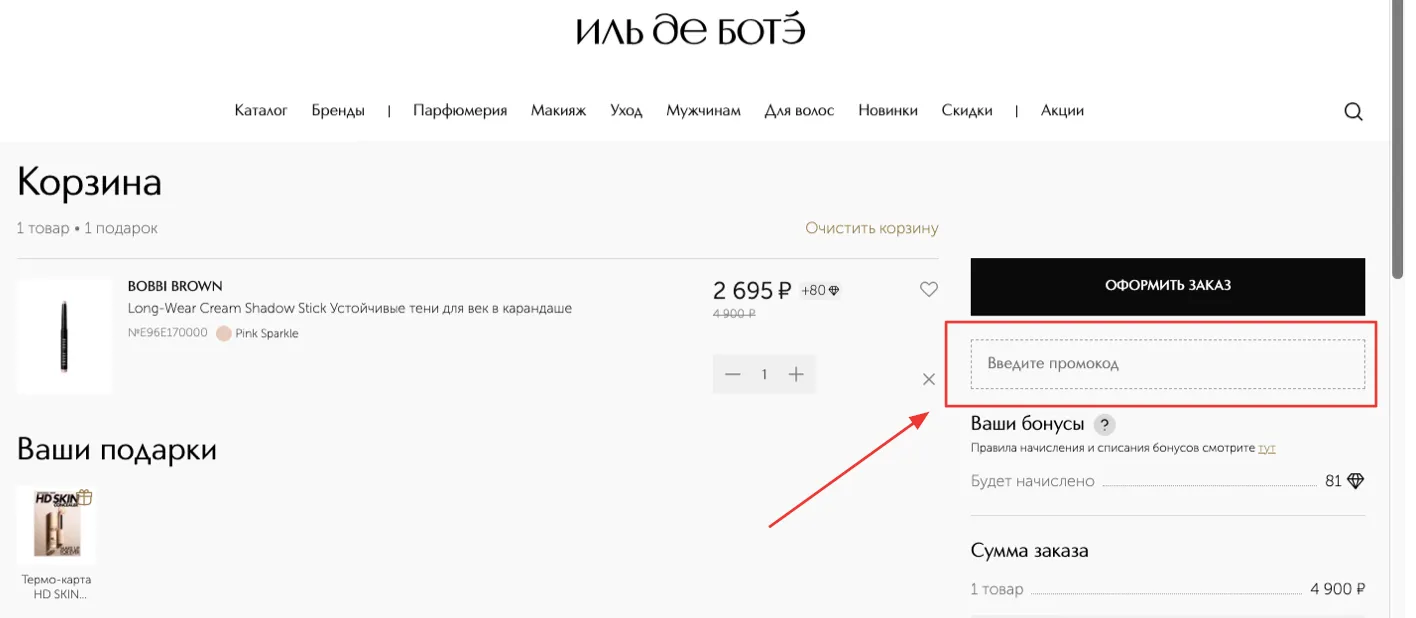Click the Будет начислено row label
This screenshot has height=618, width=1416.
point(1033,481)
